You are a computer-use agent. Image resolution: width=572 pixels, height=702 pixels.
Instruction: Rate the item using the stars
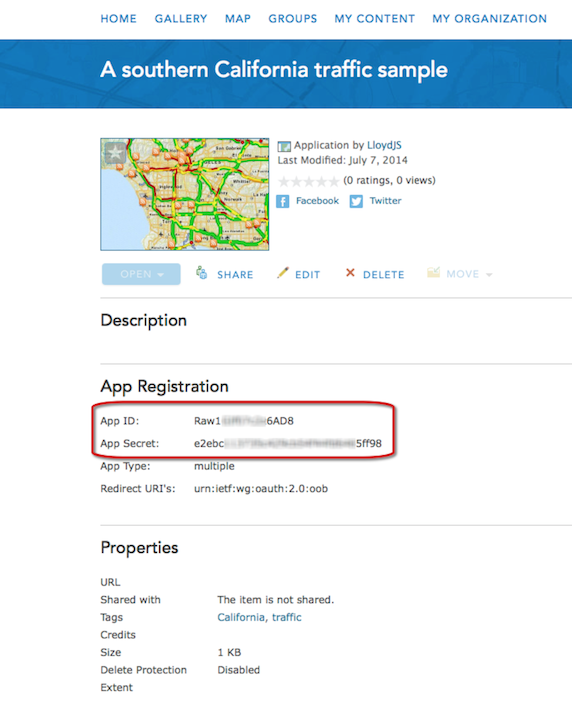point(308,181)
